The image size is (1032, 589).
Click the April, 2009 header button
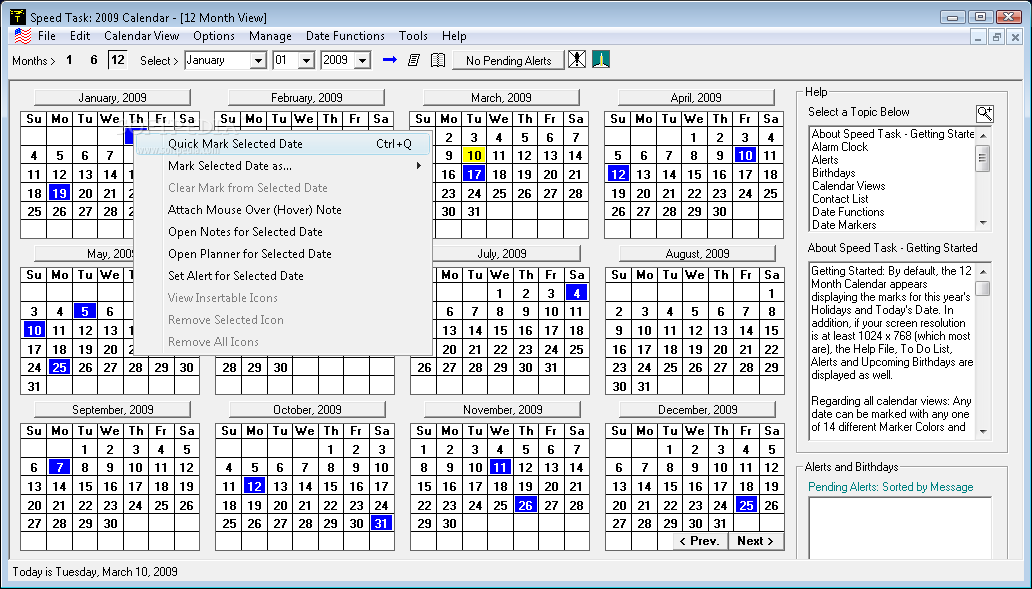tap(696, 97)
